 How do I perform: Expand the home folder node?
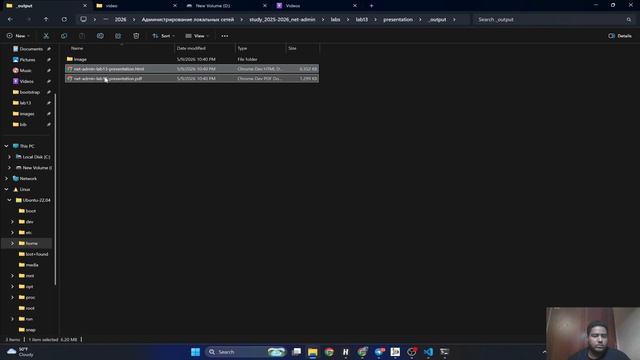[13, 243]
